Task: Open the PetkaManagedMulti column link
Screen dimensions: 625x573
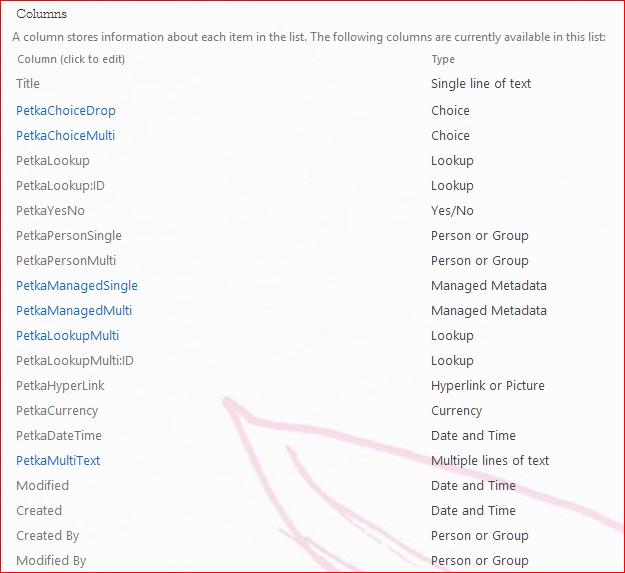Action: [x=74, y=311]
